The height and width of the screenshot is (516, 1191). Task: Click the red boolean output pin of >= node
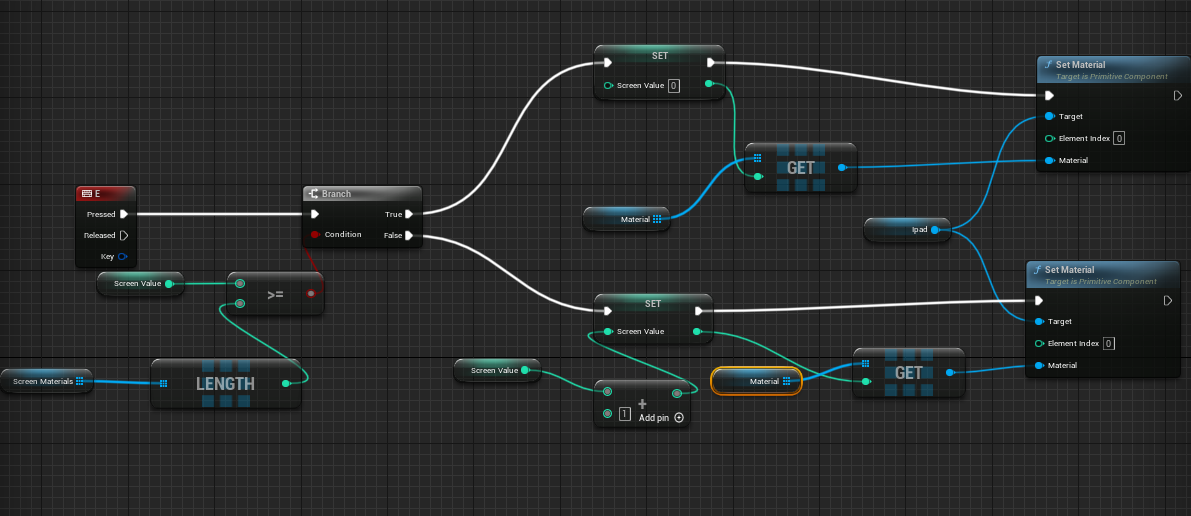click(311, 293)
